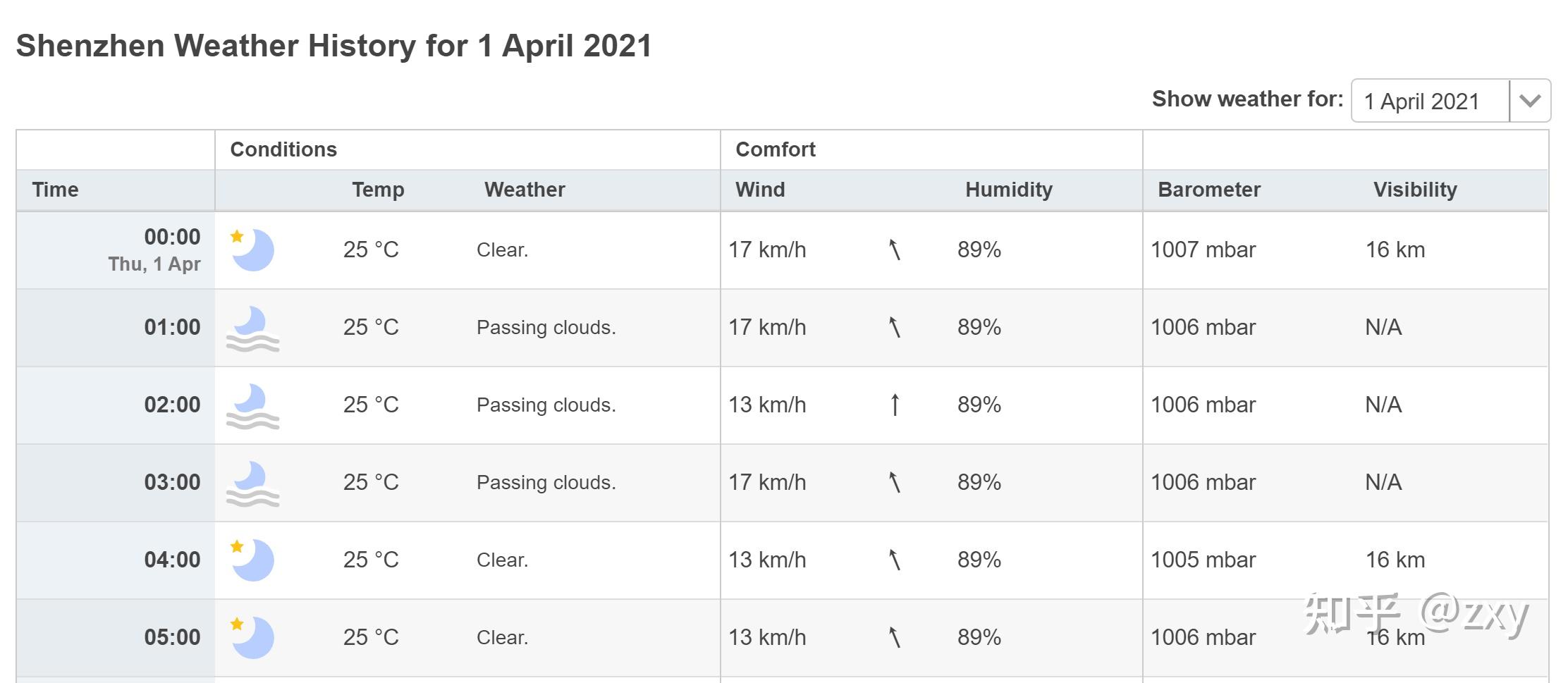The width and height of the screenshot is (1568, 683).
Task: Click the clear night icon at 05:00
Action: 252,637
